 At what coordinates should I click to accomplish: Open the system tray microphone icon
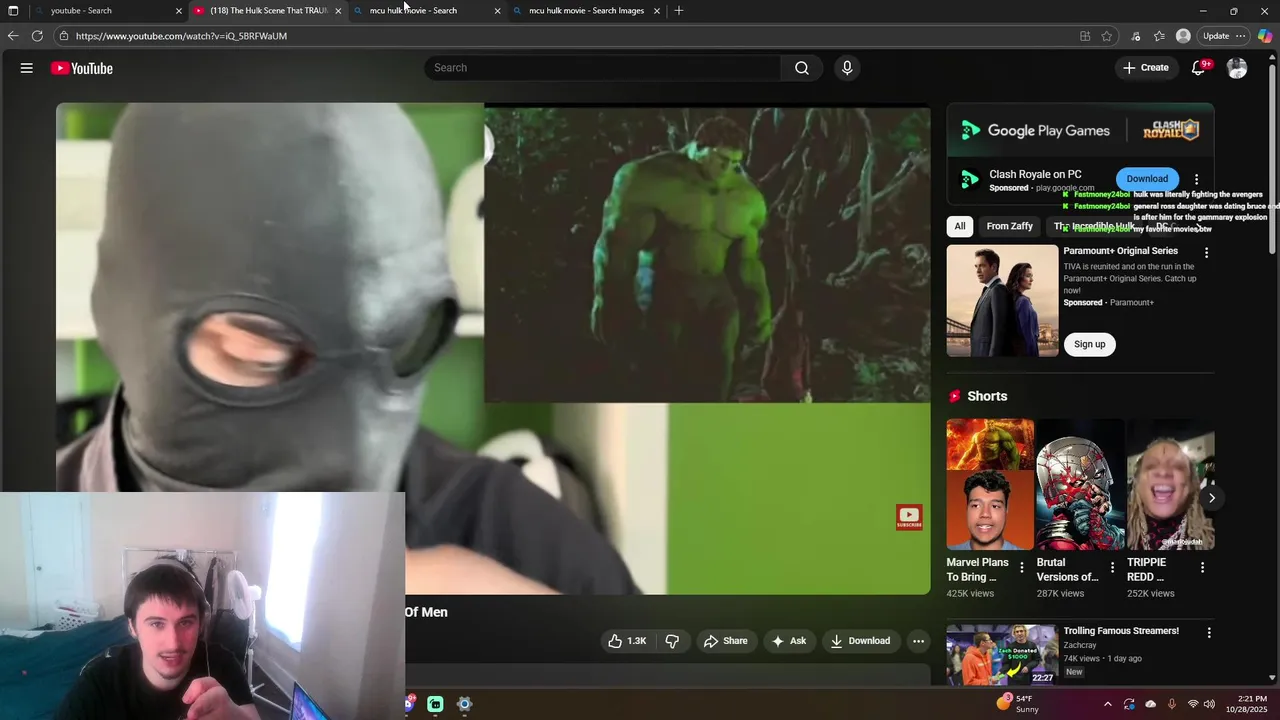[1172, 704]
